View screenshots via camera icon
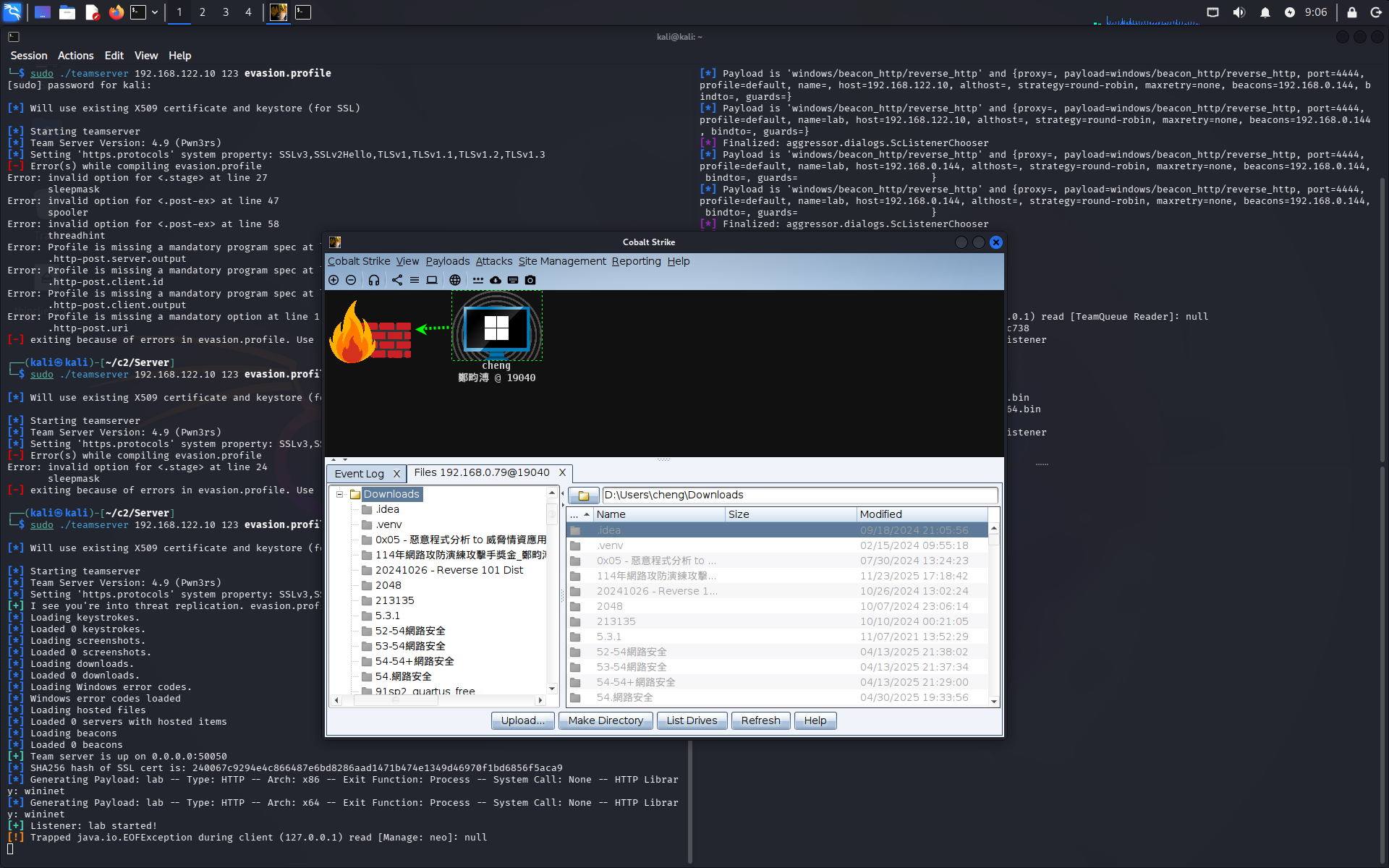Viewport: 1389px width, 868px height. (530, 280)
